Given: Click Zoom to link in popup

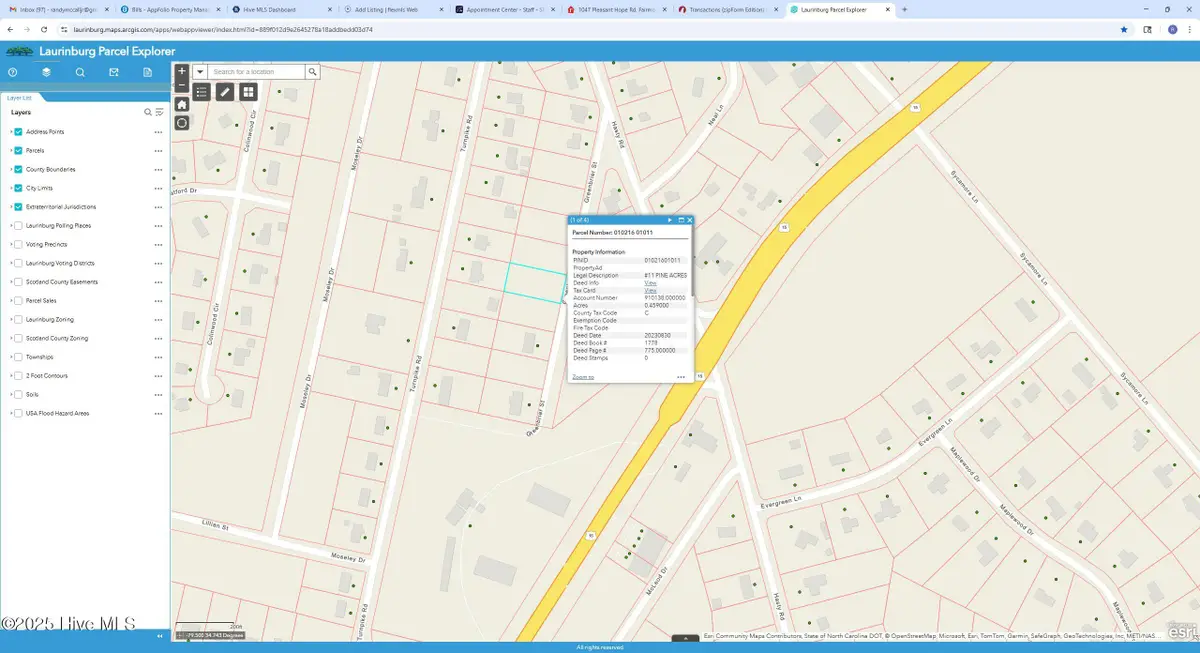Looking at the screenshot, I should (582, 377).
